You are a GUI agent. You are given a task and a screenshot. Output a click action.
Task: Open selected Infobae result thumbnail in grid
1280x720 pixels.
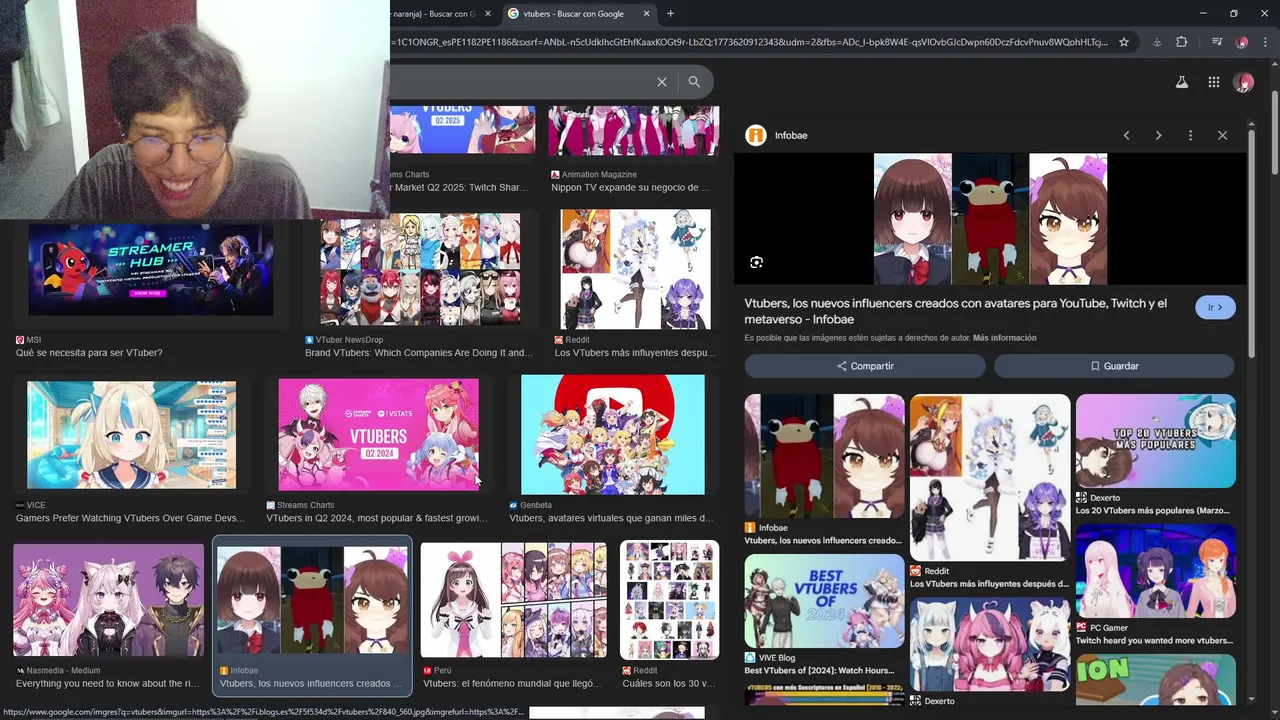pos(312,600)
